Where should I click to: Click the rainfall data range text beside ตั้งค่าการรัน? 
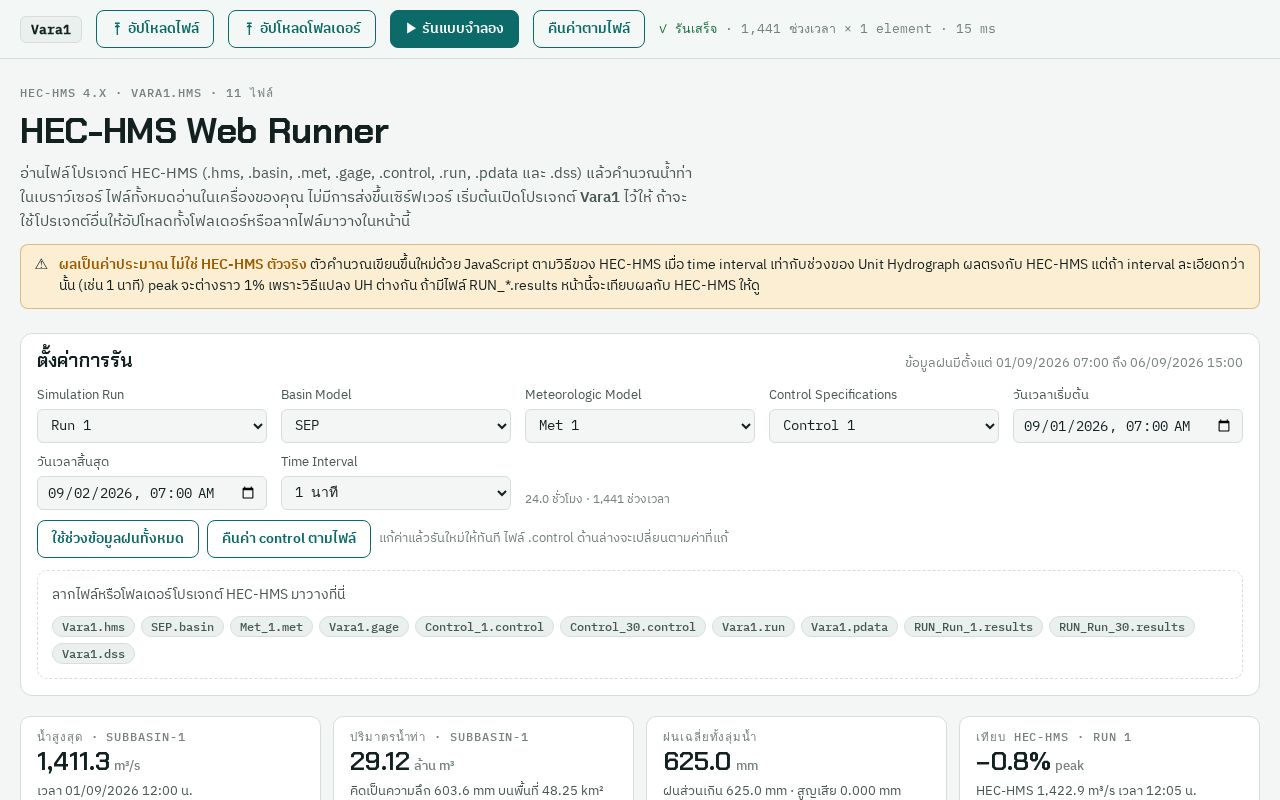click(x=1074, y=363)
